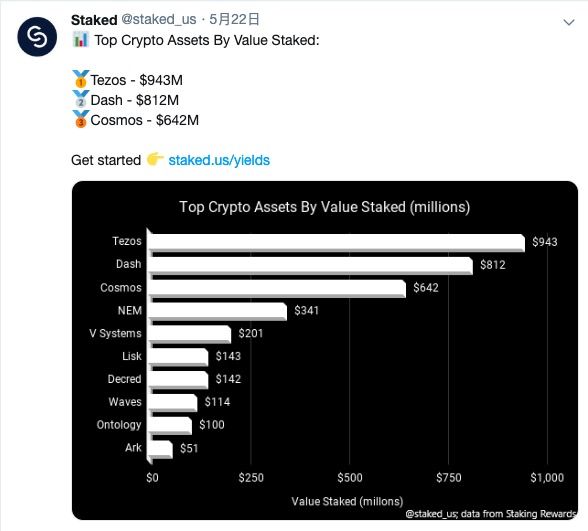
Task: Click the @staked_us handle
Action: tap(158, 20)
